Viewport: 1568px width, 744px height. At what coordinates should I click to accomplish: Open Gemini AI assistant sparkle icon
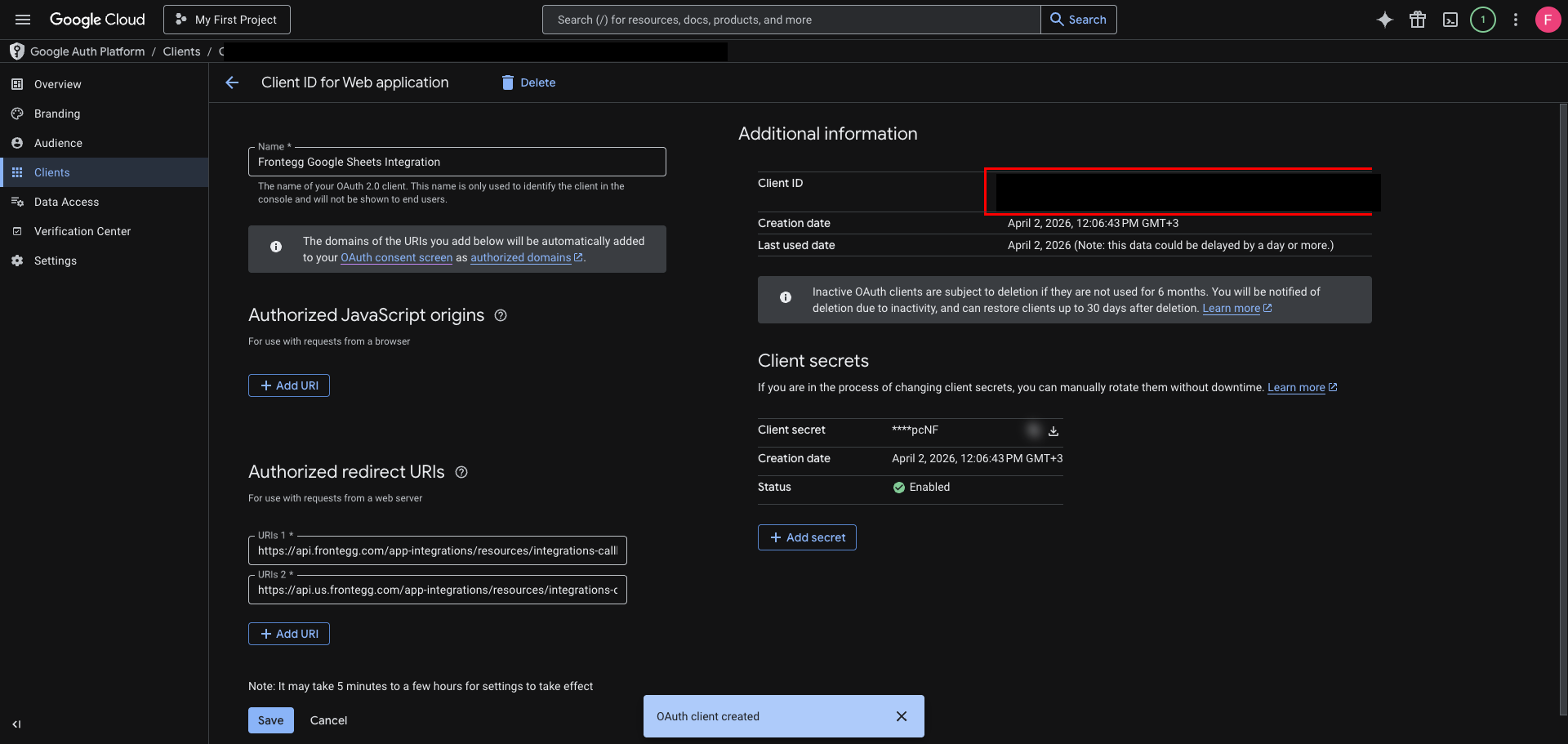1384,20
